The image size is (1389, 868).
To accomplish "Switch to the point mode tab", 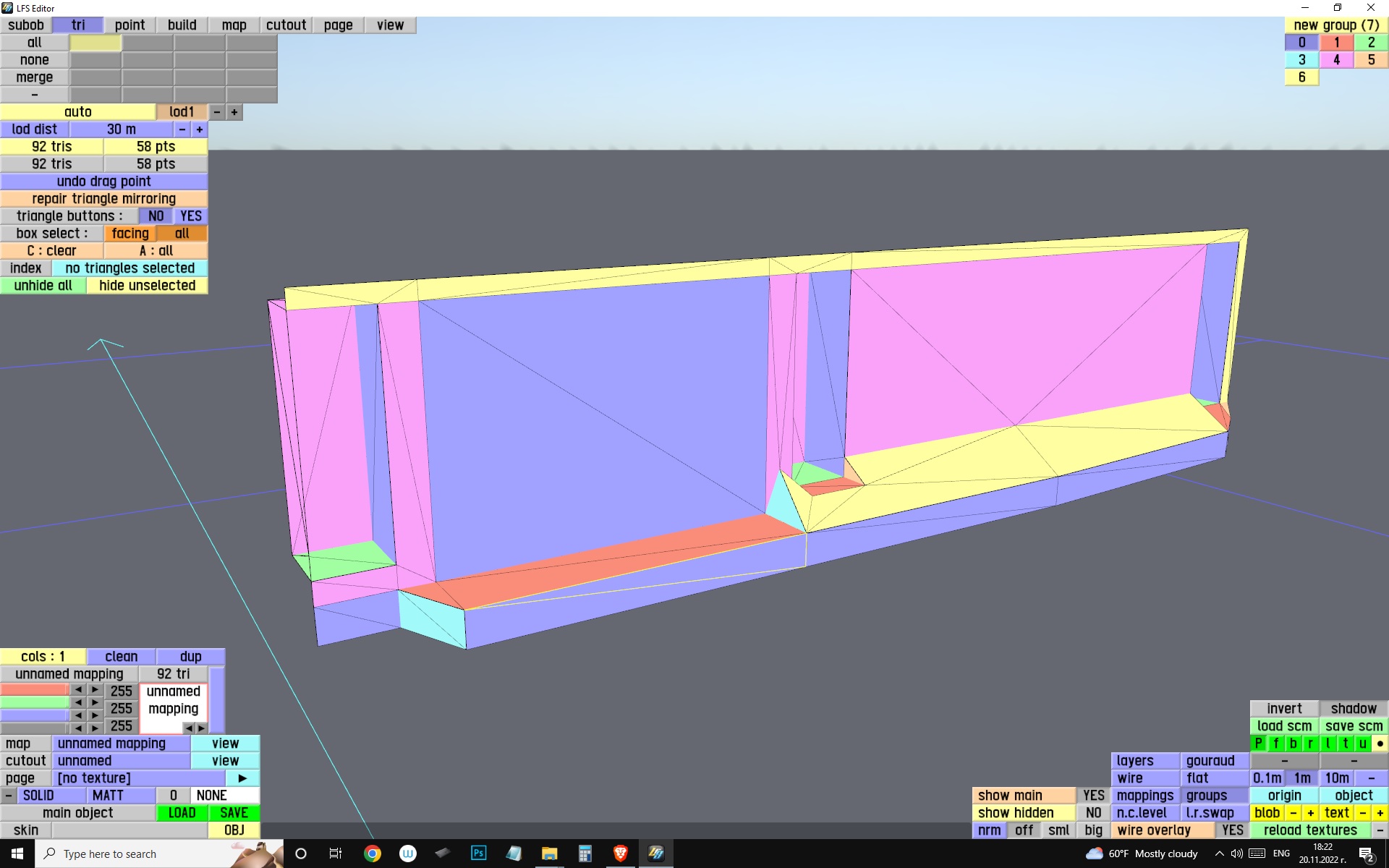I will tap(129, 25).
